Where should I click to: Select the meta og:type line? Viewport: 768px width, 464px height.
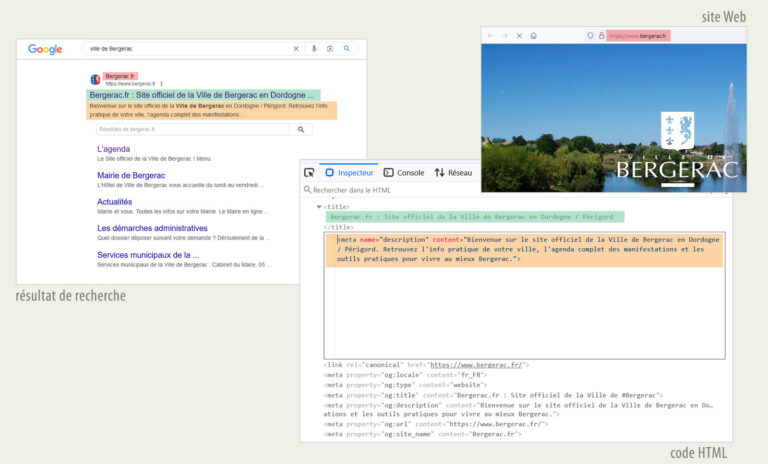coord(405,385)
